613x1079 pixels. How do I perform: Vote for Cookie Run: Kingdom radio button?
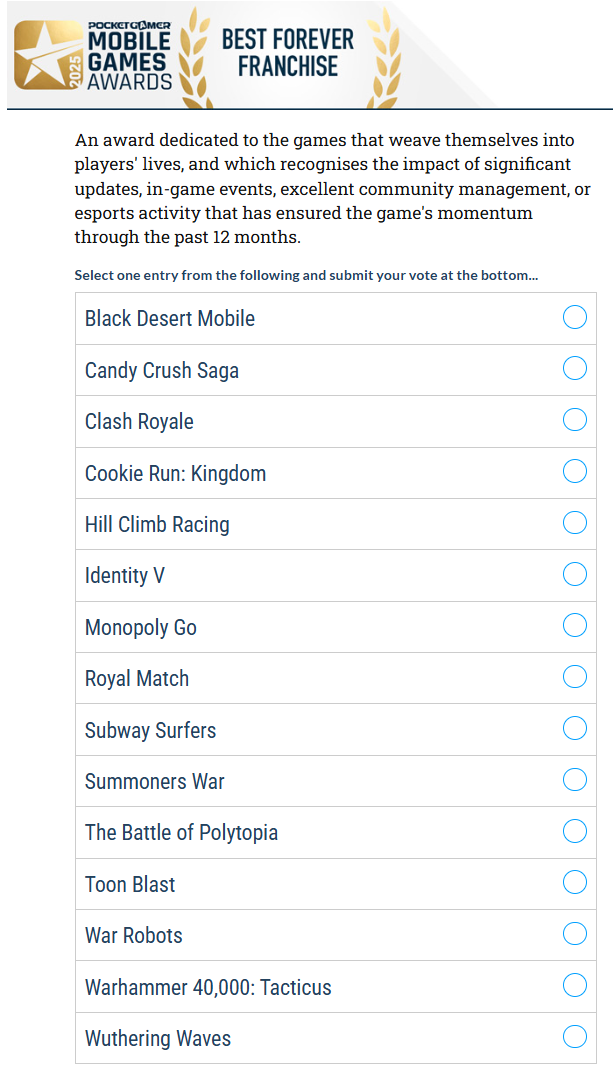pyautogui.click(x=575, y=472)
